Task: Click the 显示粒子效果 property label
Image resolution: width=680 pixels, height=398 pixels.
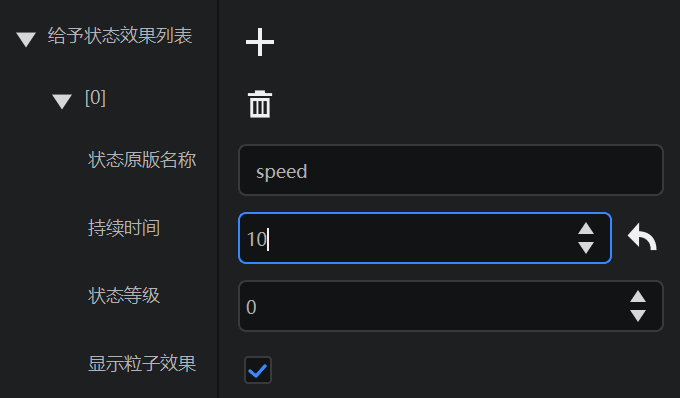Action: coord(142,363)
